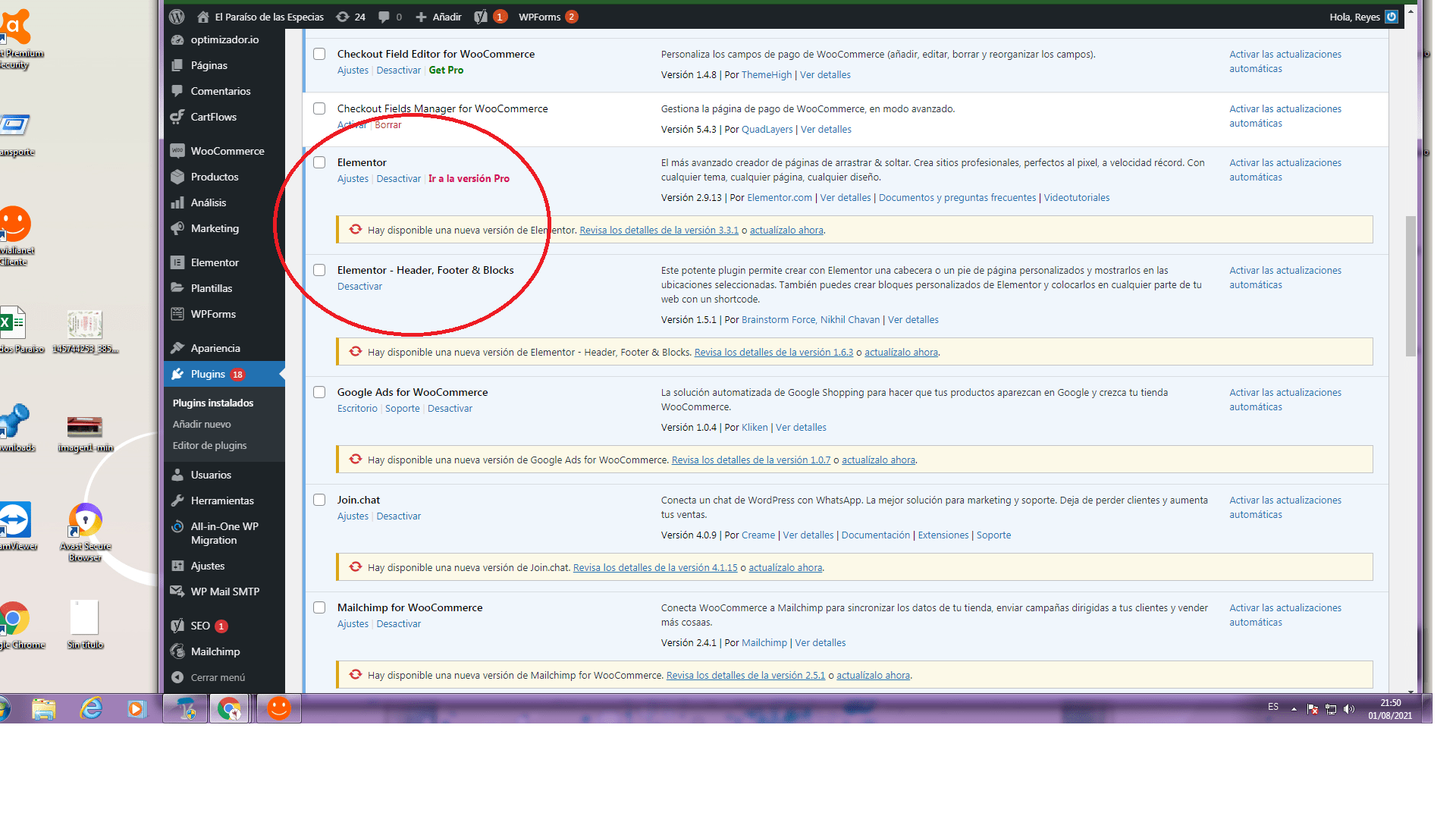The width and height of the screenshot is (1456, 819).
Task: Click the Chrome icon in the taskbar
Action: (229, 708)
